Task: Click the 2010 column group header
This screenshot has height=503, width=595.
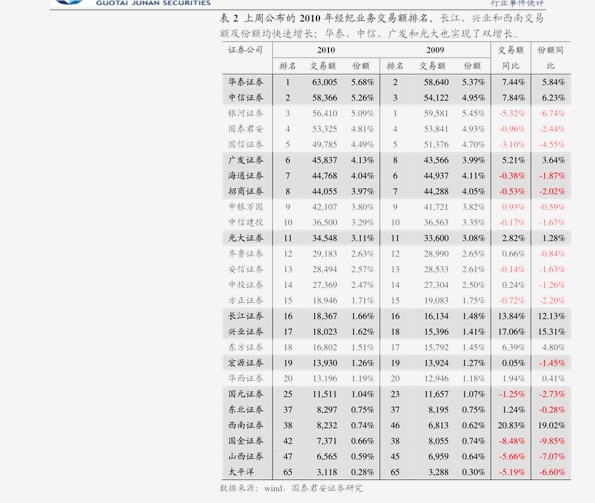Action: tap(326, 50)
